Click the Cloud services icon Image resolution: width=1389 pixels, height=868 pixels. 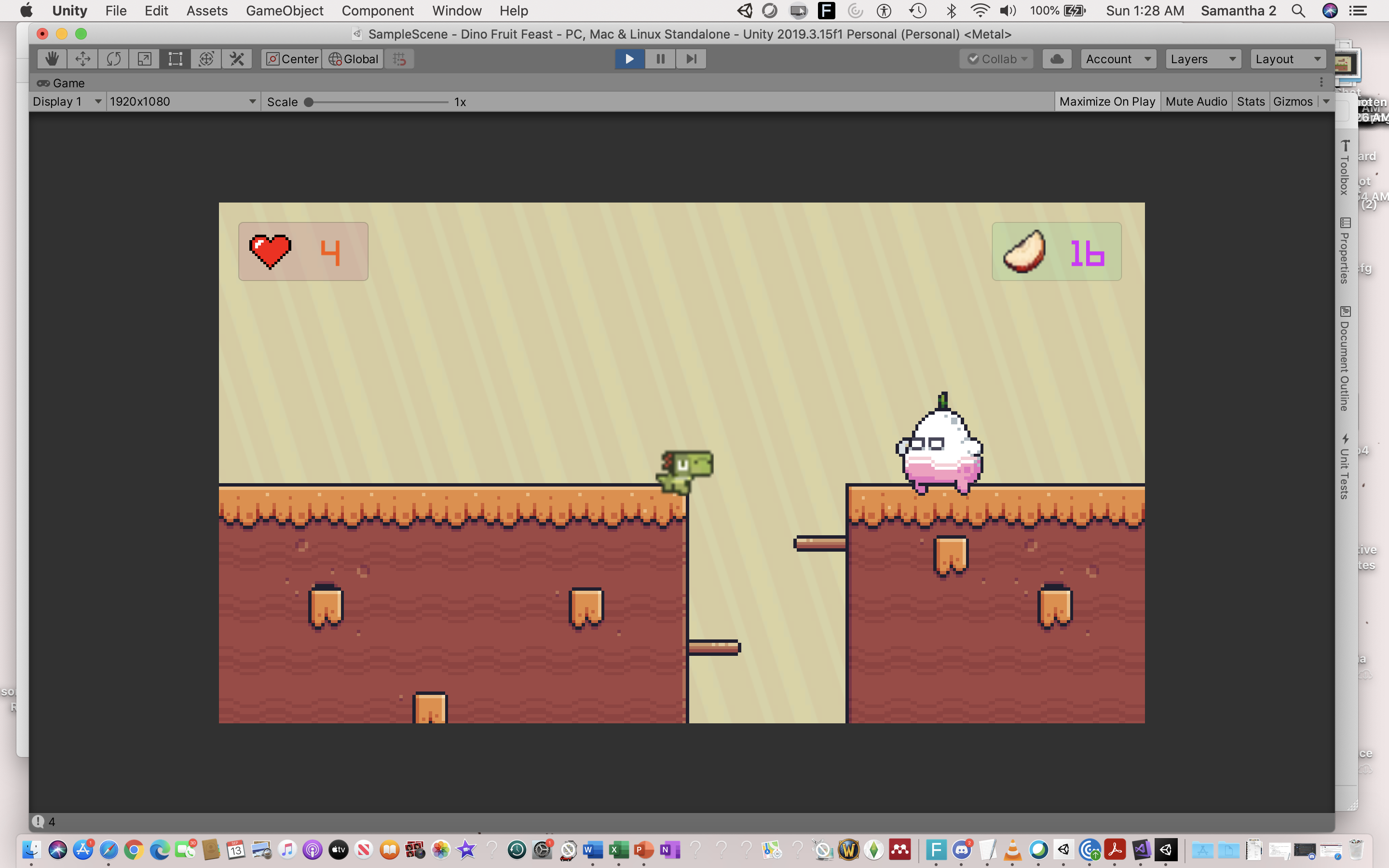(1057, 59)
